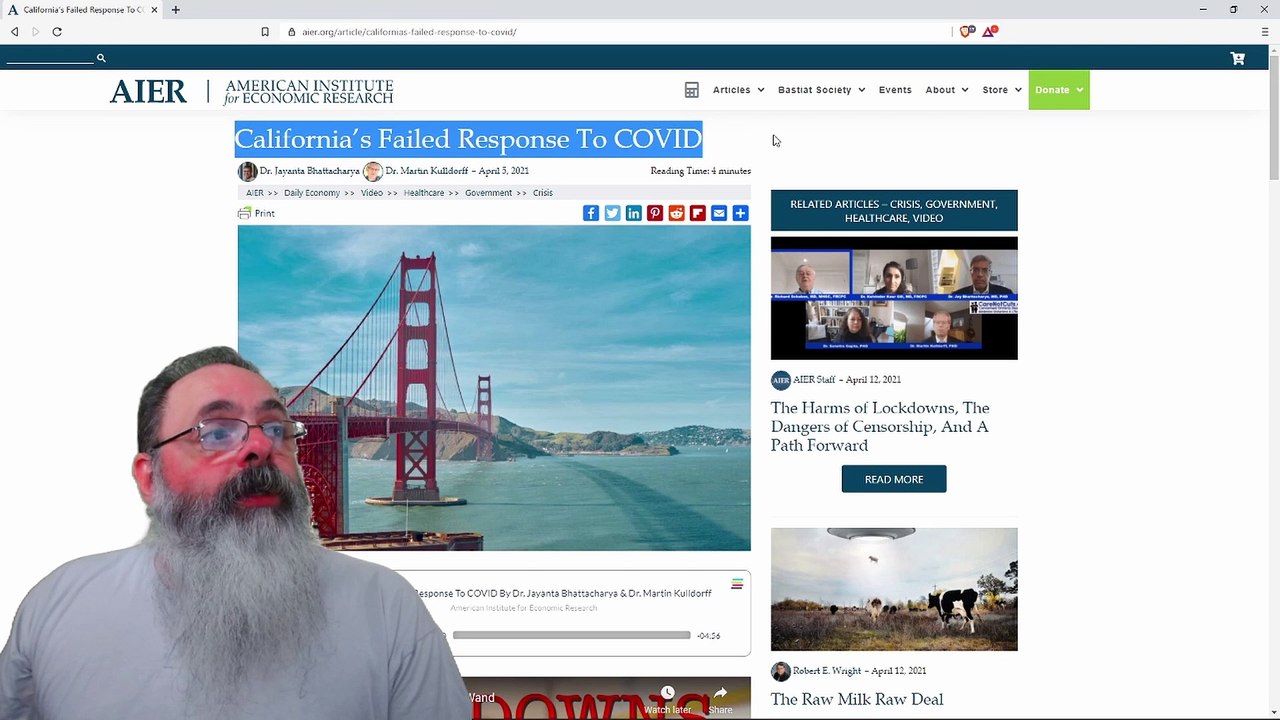Click Dr. Jayanta Bhattacharya's author photo
The width and height of the screenshot is (1280, 720).
tap(247, 171)
